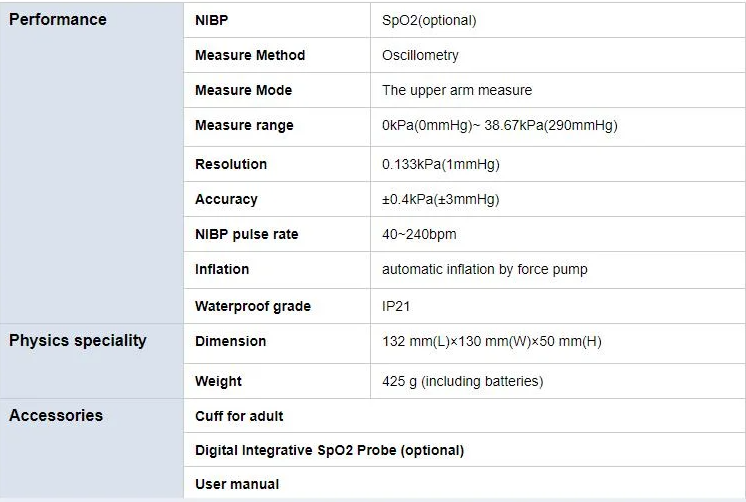Click the 425 g weight value
Image resolution: width=746 pixels, height=502 pixels.
click(x=462, y=381)
